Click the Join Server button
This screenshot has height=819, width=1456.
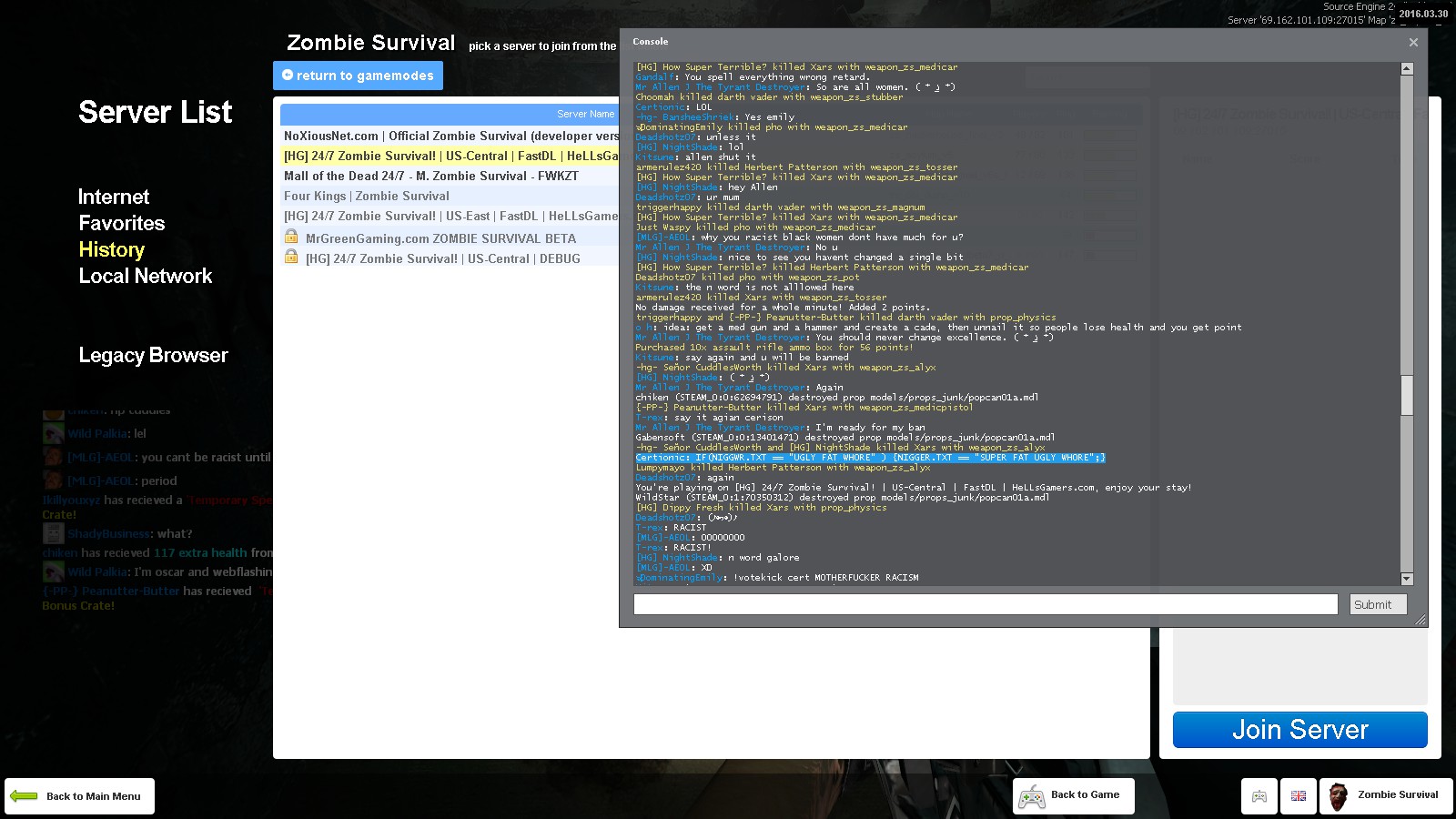click(x=1299, y=730)
